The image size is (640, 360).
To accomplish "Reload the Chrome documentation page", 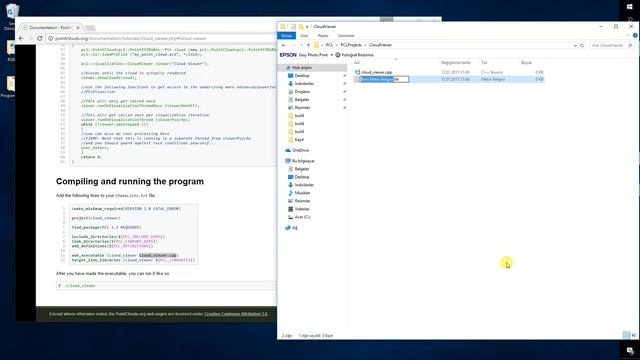I will click(x=40, y=38).
